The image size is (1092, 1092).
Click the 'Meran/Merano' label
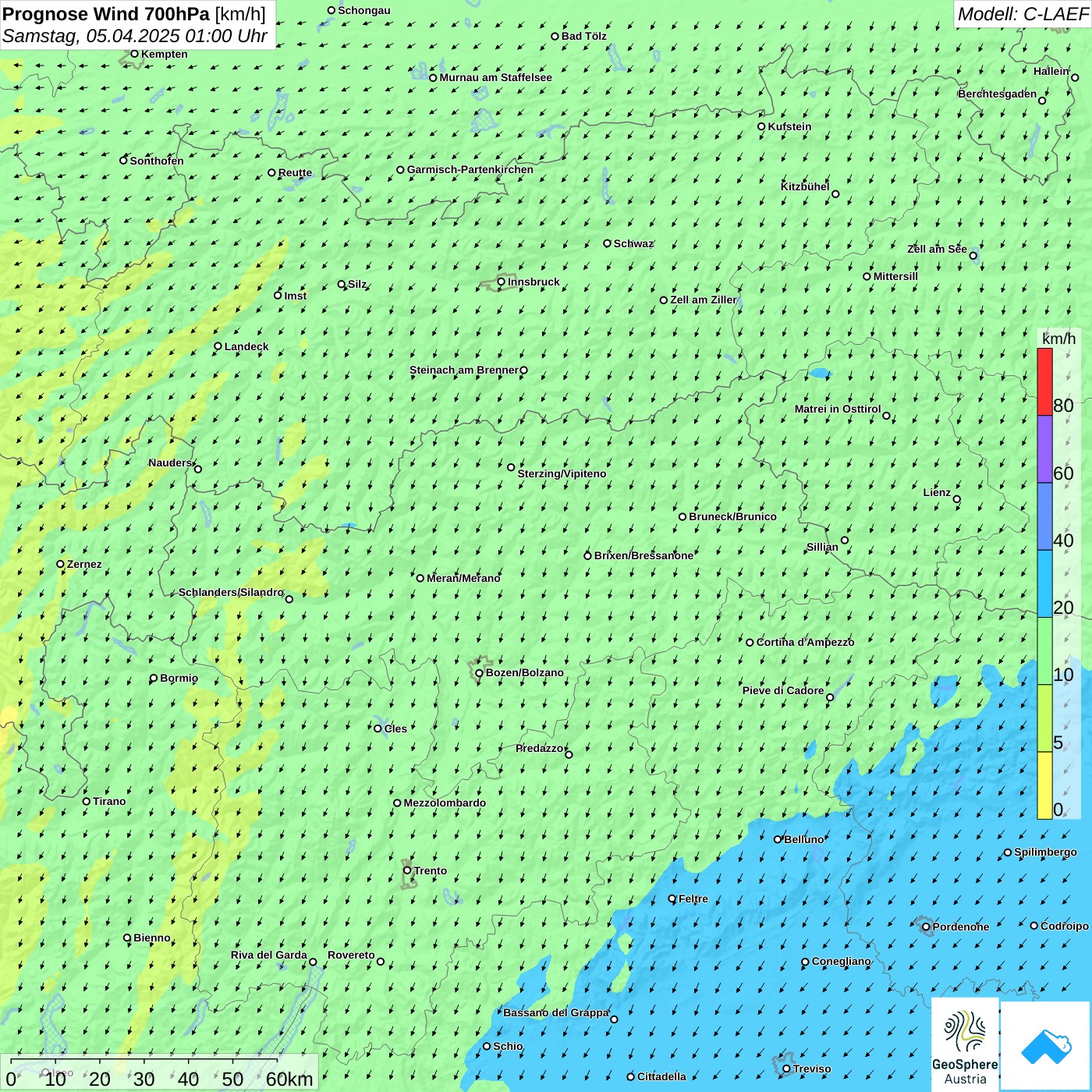463,578
